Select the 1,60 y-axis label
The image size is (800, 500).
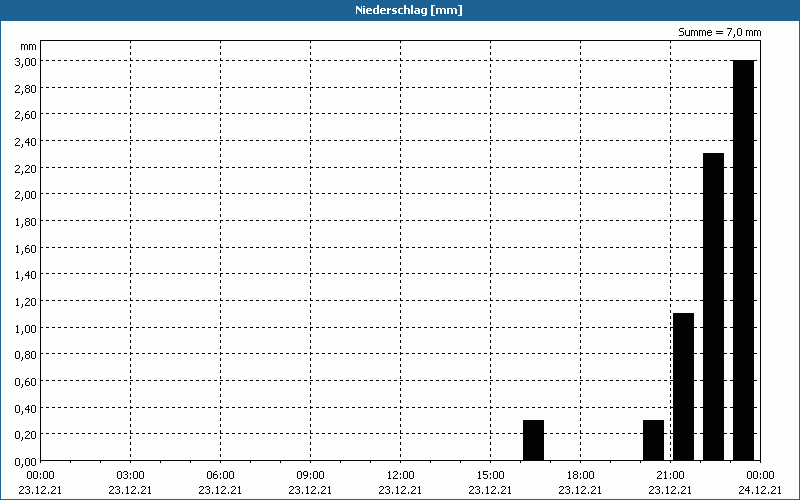27,248
